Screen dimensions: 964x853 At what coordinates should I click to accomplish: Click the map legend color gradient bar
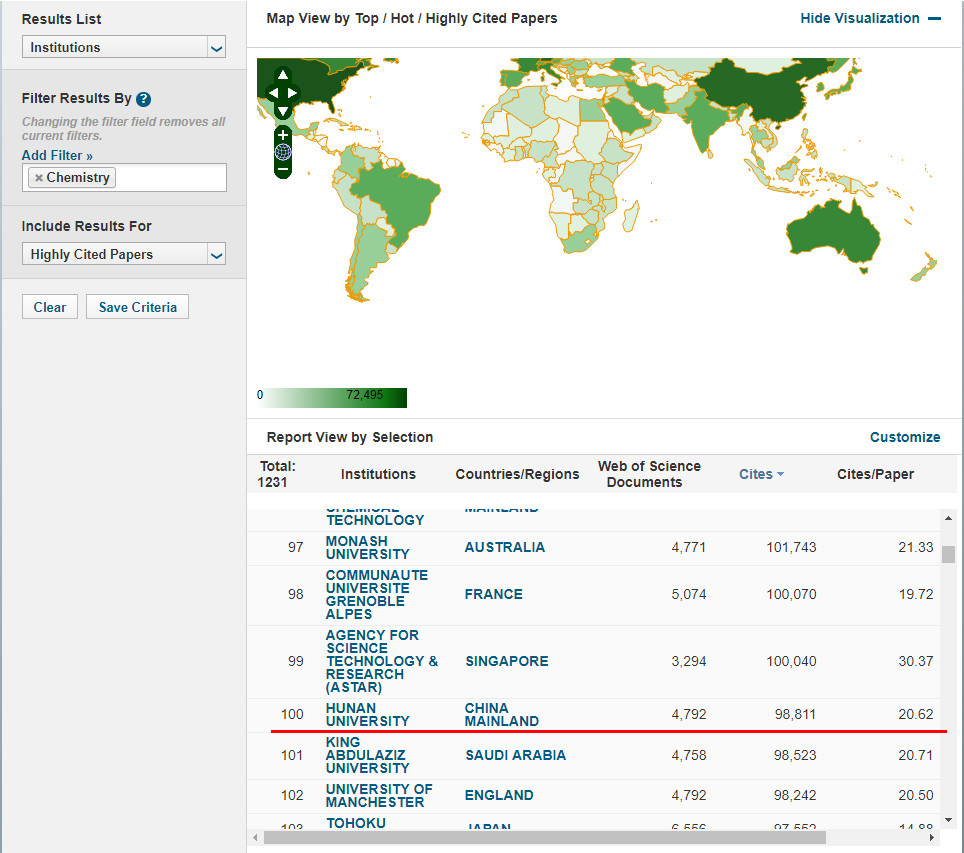point(334,396)
